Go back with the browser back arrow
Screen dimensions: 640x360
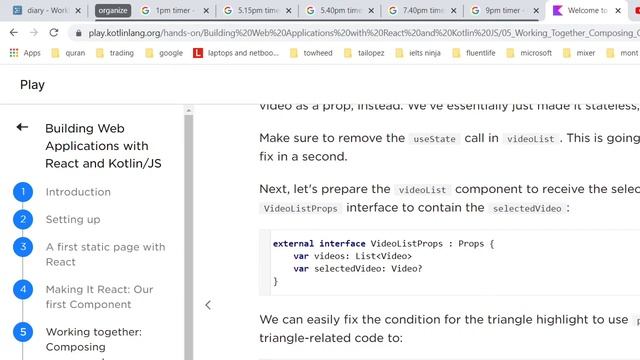click(x=14, y=33)
